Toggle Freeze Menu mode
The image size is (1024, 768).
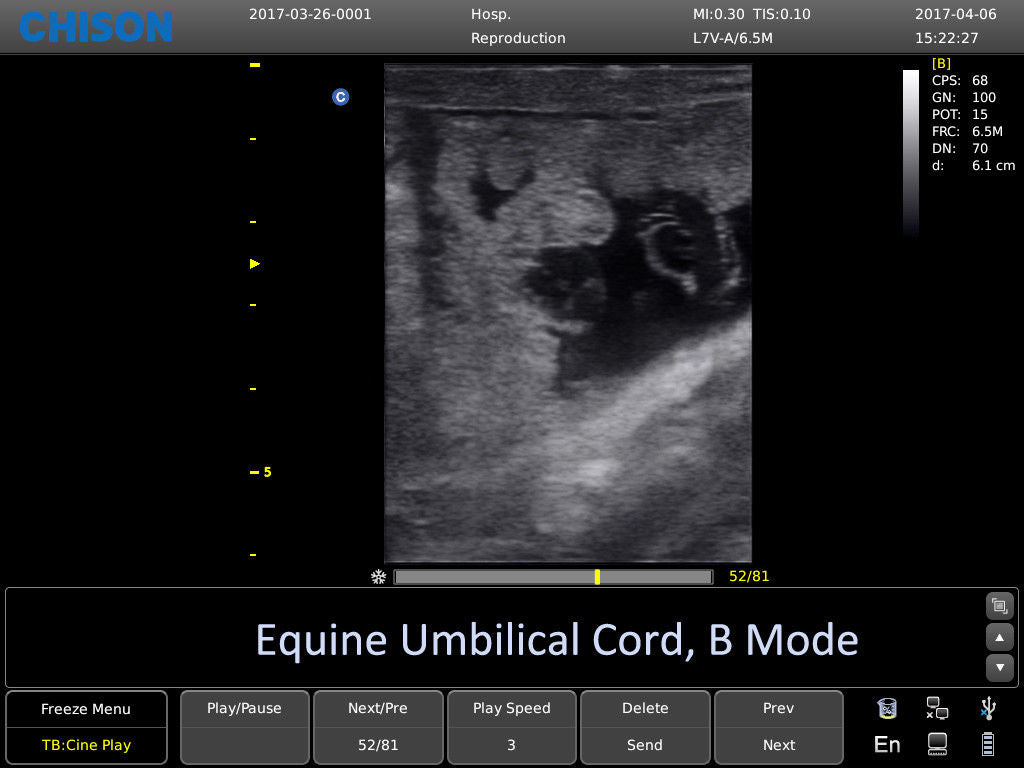tap(85, 708)
